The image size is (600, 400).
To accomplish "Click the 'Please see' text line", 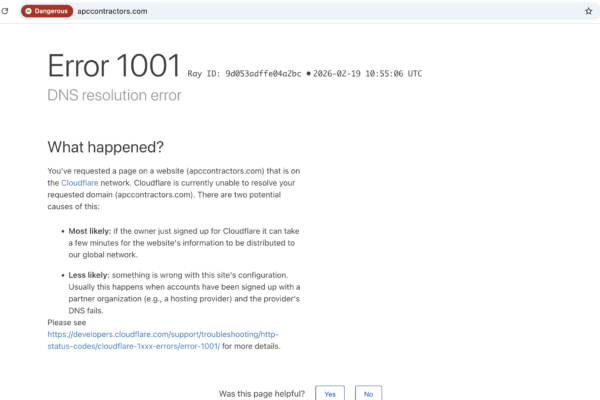I will (68, 322).
